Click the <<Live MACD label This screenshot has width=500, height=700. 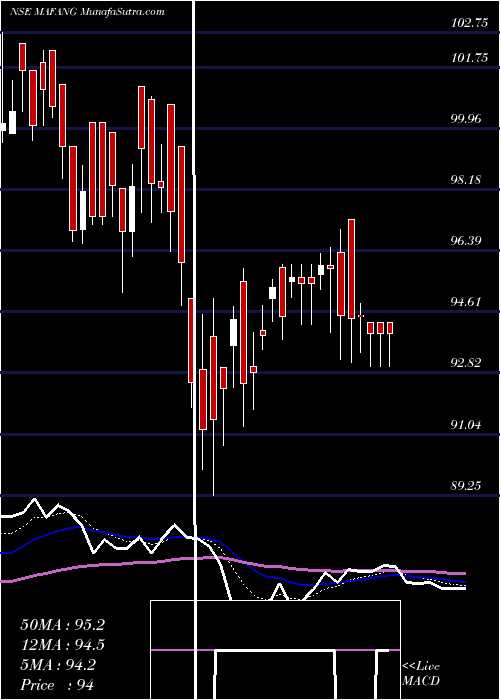coord(421,674)
